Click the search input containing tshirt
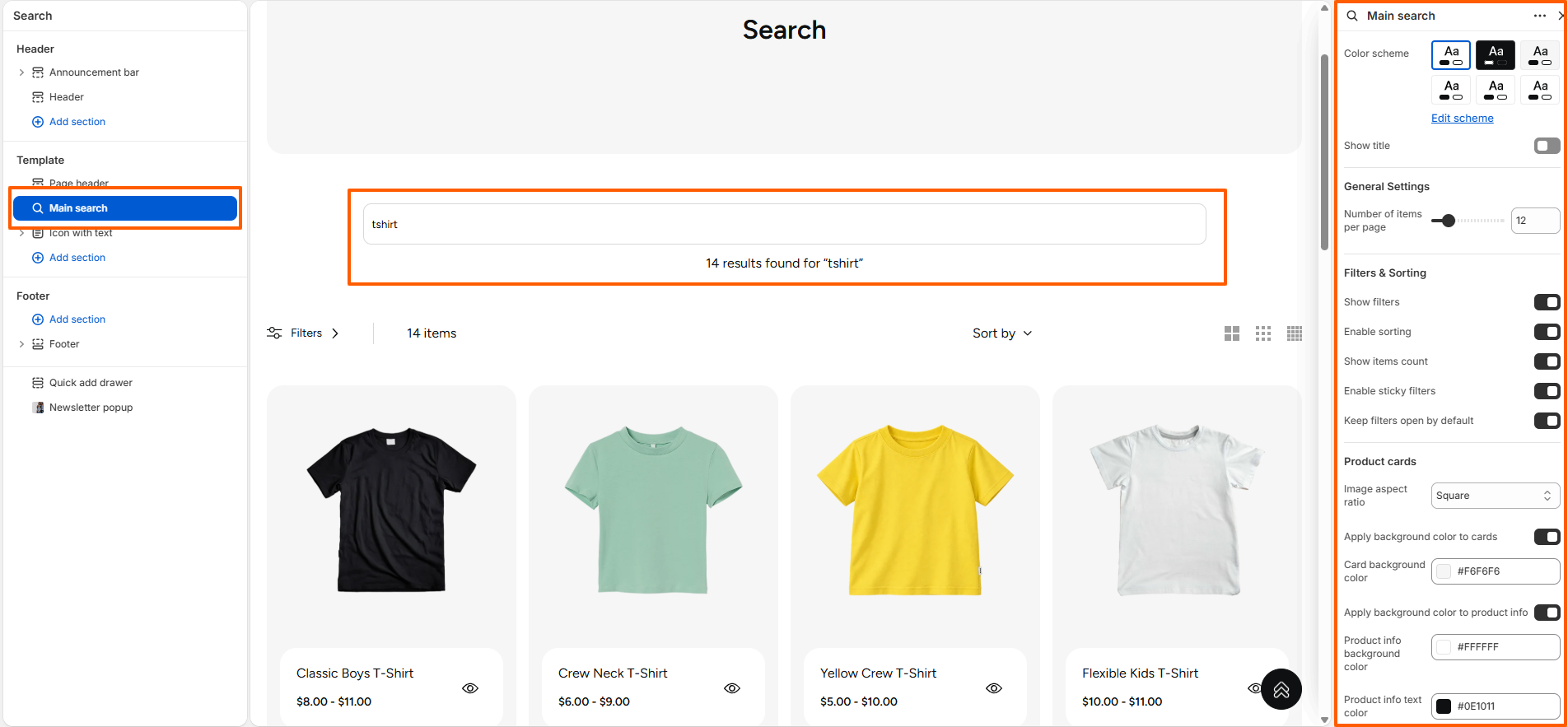This screenshot has width=1568, height=727. [784, 224]
